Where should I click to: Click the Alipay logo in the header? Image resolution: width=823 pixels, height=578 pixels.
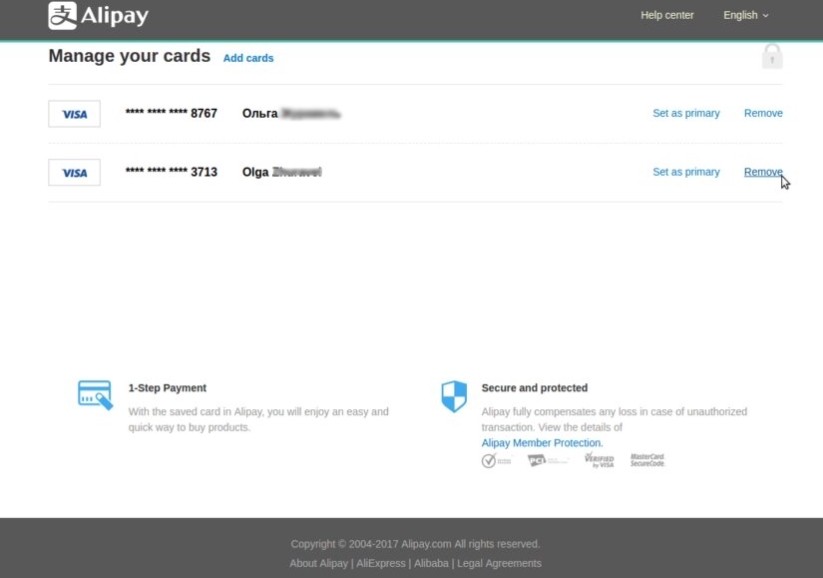(99, 15)
